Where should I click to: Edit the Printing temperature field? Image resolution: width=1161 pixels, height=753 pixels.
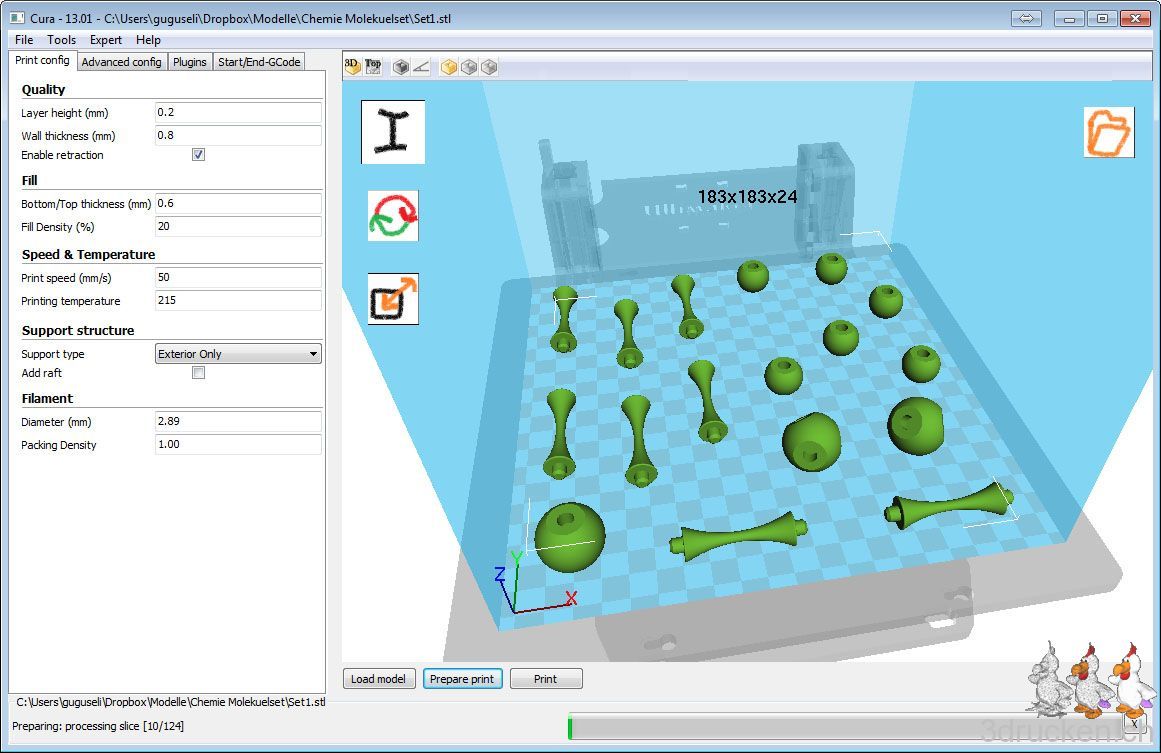[238, 301]
